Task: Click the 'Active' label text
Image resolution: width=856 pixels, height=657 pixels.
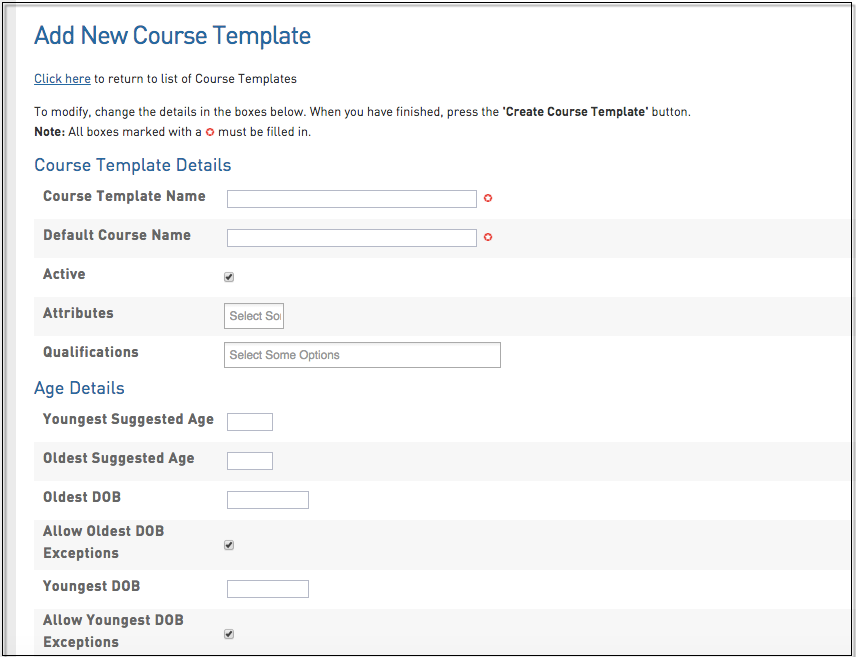Action: point(64,274)
